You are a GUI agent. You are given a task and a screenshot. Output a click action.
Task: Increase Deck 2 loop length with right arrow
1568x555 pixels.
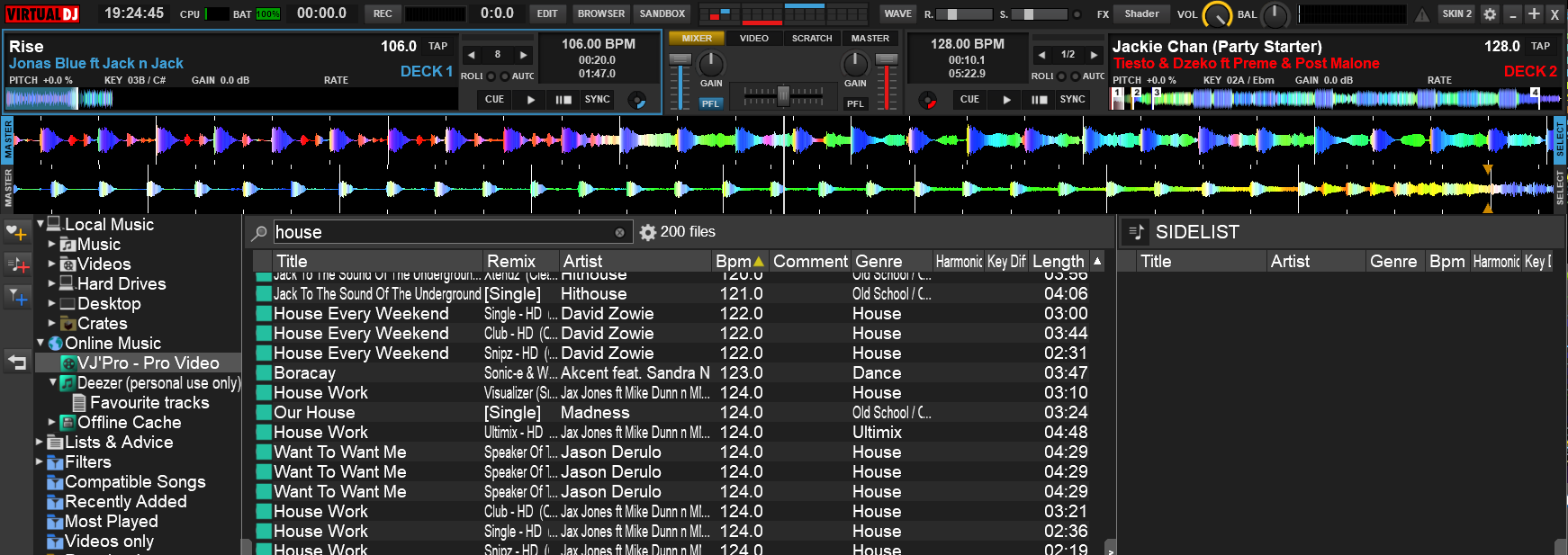pos(1094,55)
